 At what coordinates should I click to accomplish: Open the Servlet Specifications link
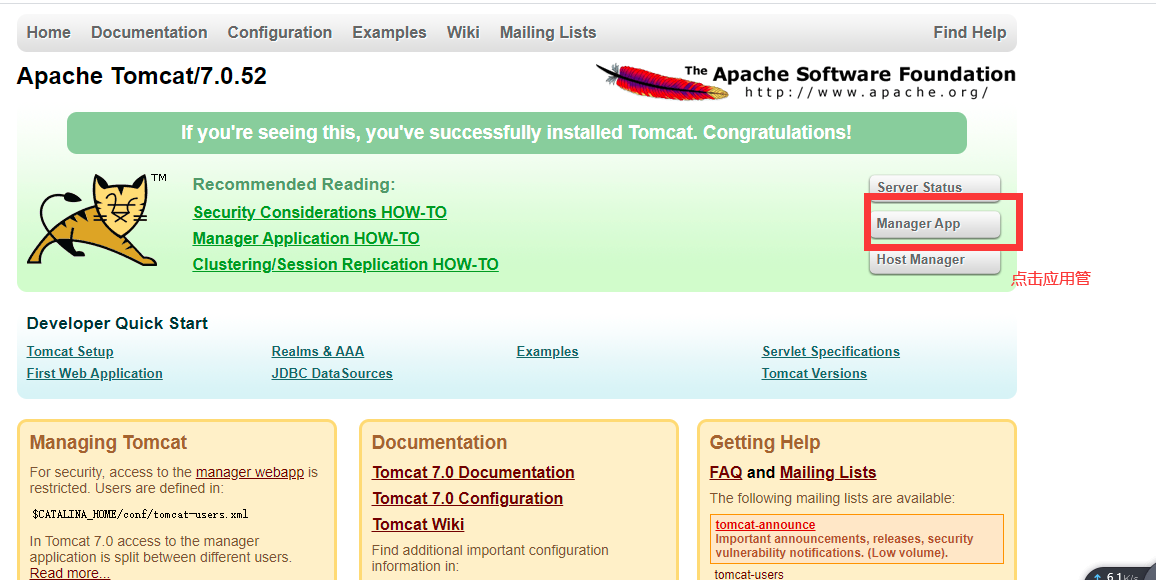[x=831, y=352]
